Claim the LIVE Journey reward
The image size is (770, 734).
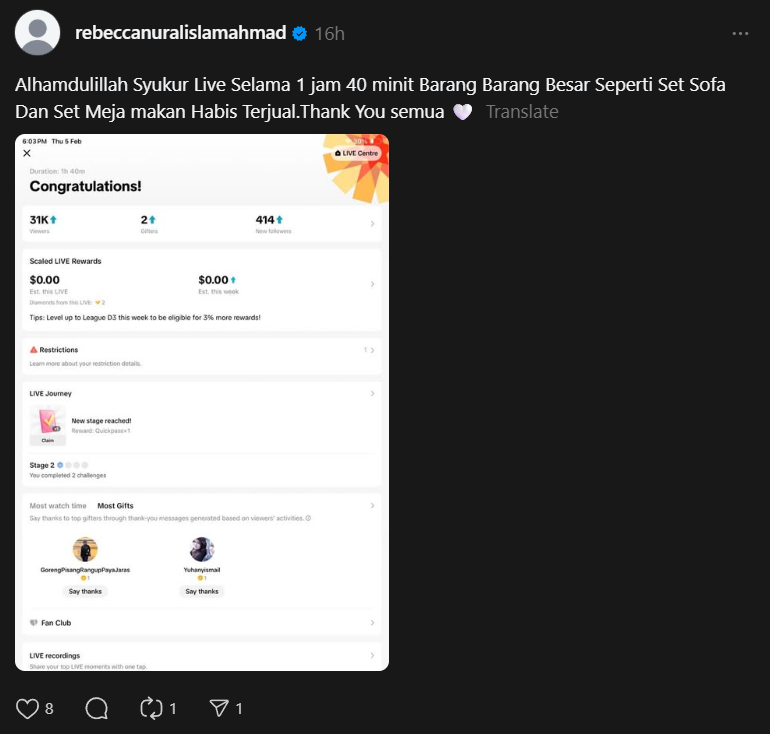47,440
